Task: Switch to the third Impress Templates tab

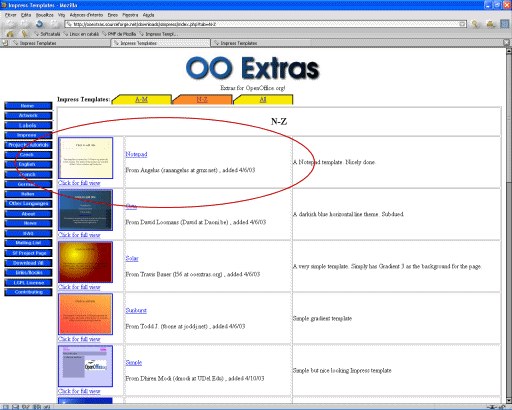Action: tap(261, 43)
